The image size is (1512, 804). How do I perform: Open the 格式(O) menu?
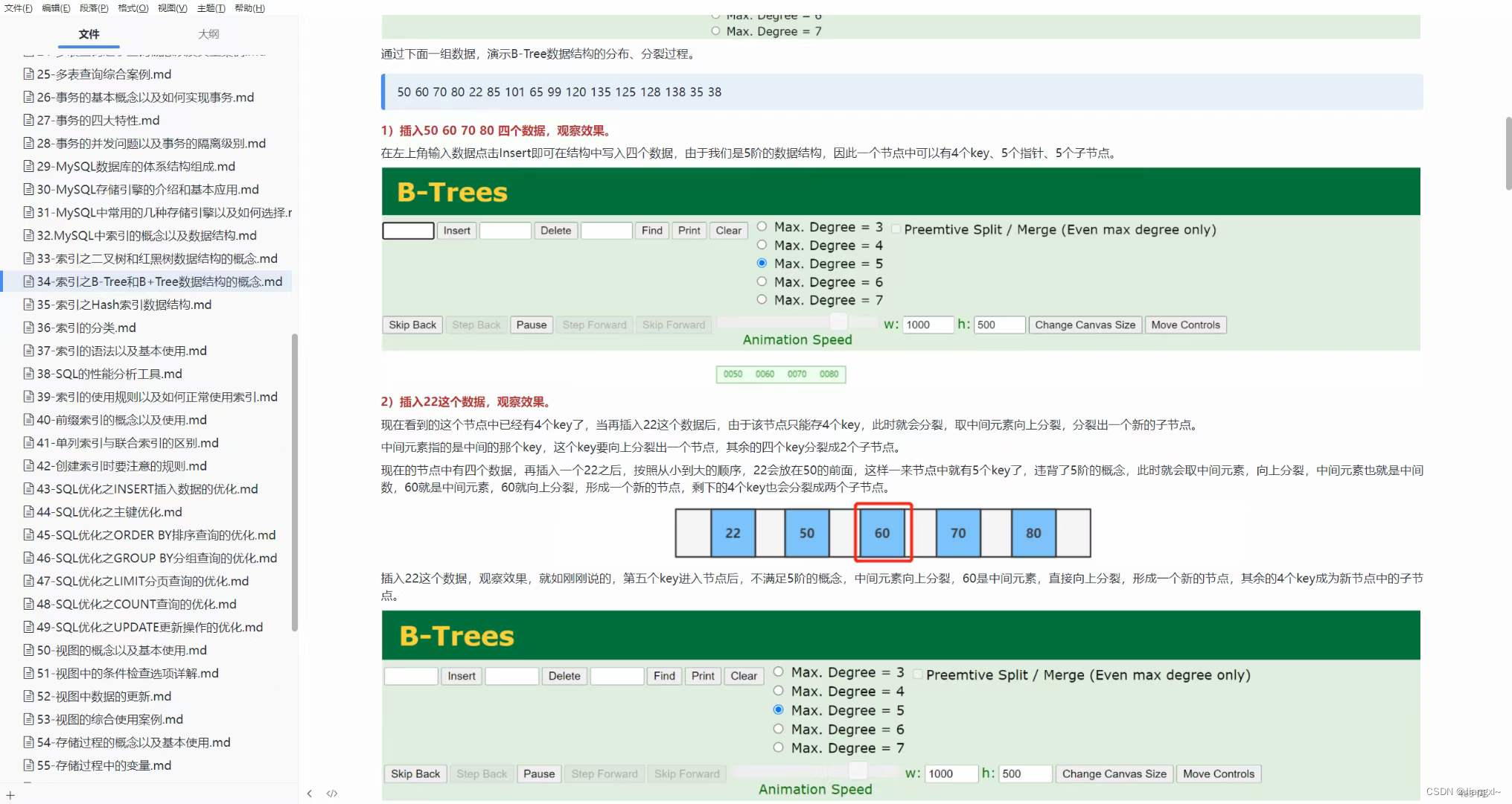(133, 8)
